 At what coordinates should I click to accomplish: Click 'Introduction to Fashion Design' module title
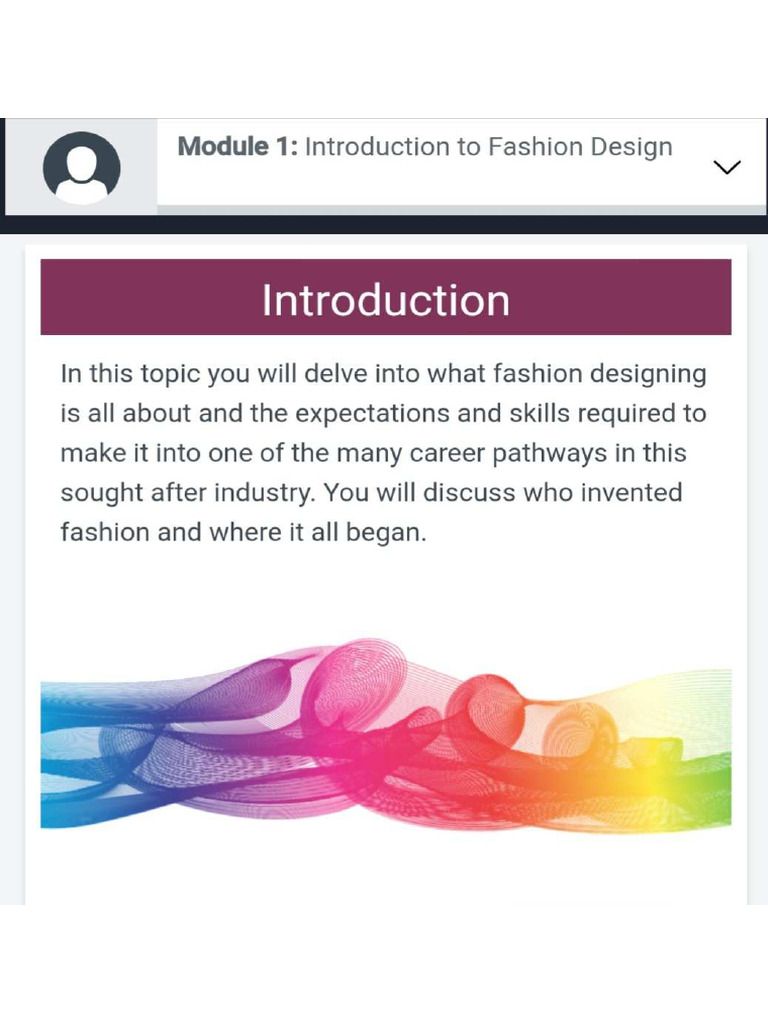(x=488, y=147)
